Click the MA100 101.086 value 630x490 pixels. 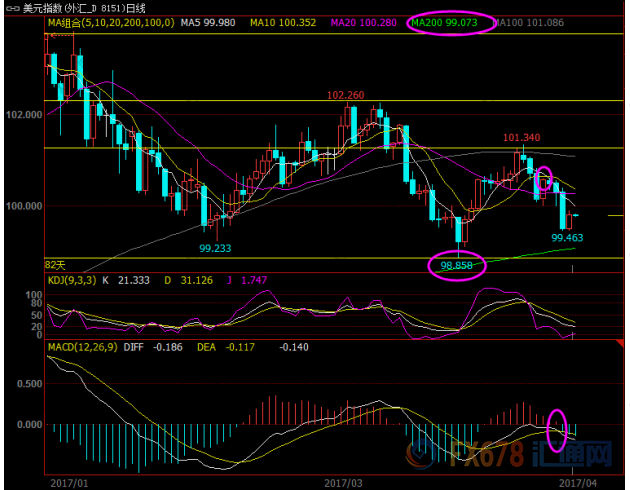click(x=528, y=22)
